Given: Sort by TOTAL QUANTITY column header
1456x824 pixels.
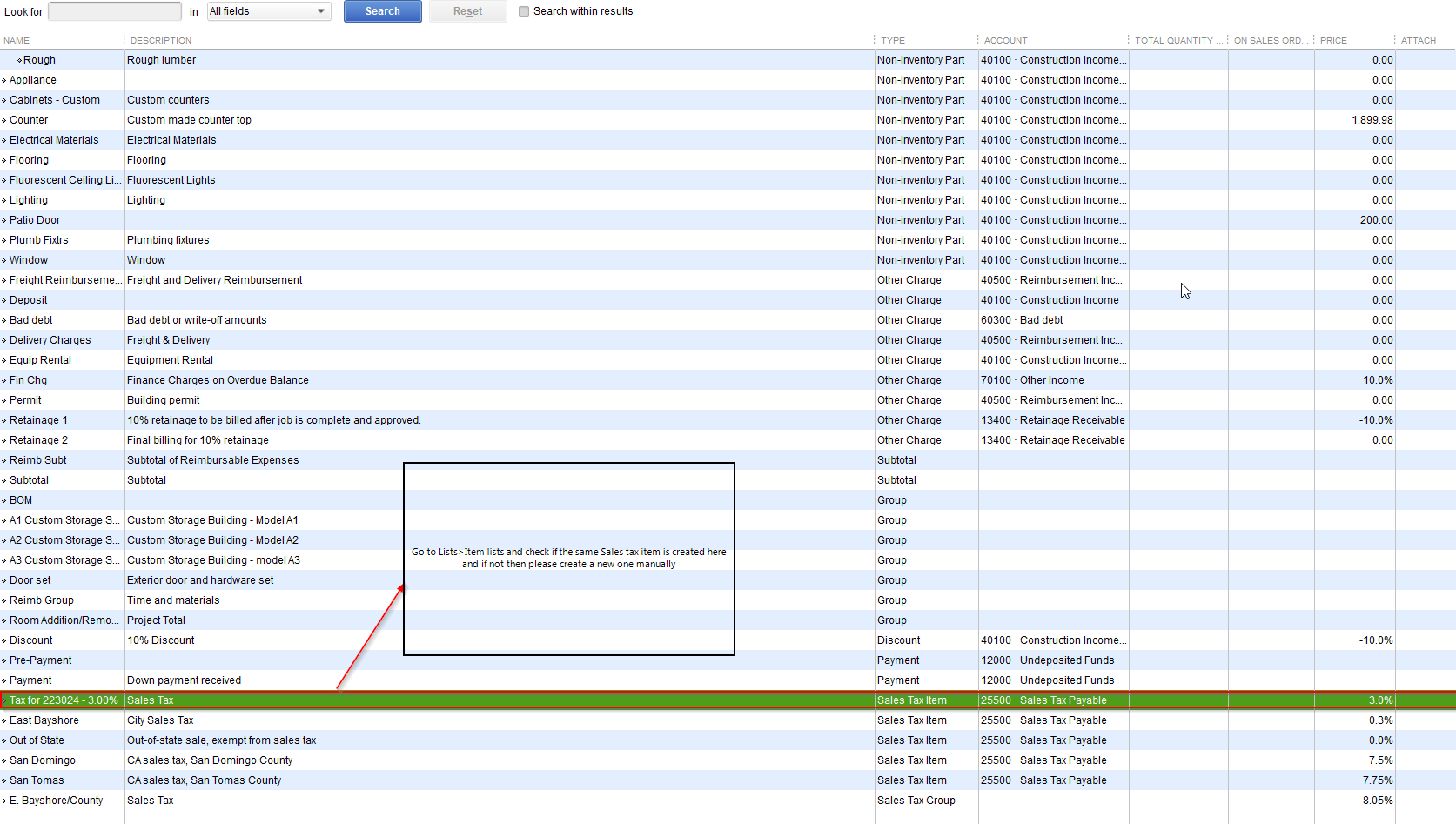Looking at the screenshot, I should [x=1178, y=40].
